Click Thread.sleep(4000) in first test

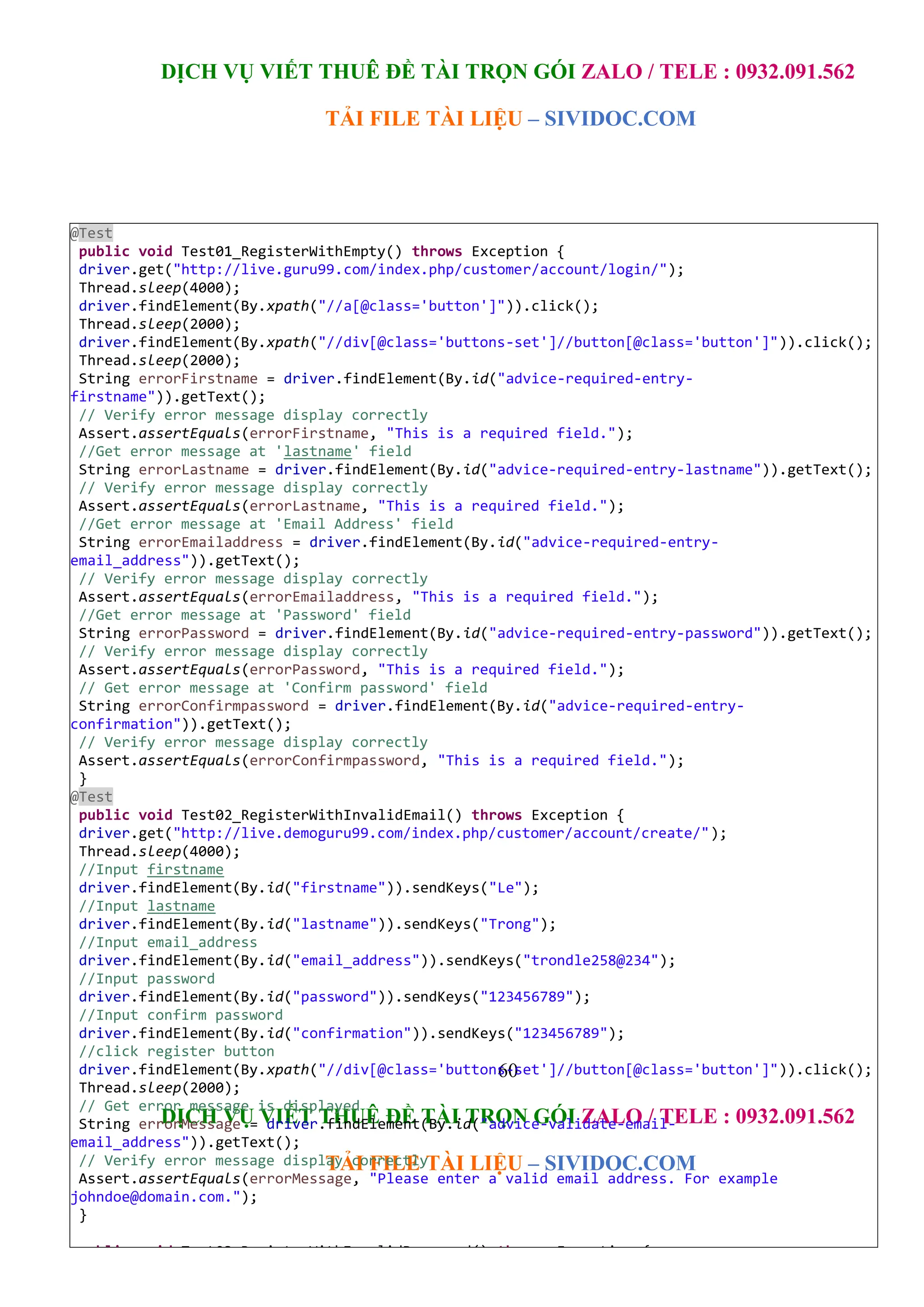point(159,287)
